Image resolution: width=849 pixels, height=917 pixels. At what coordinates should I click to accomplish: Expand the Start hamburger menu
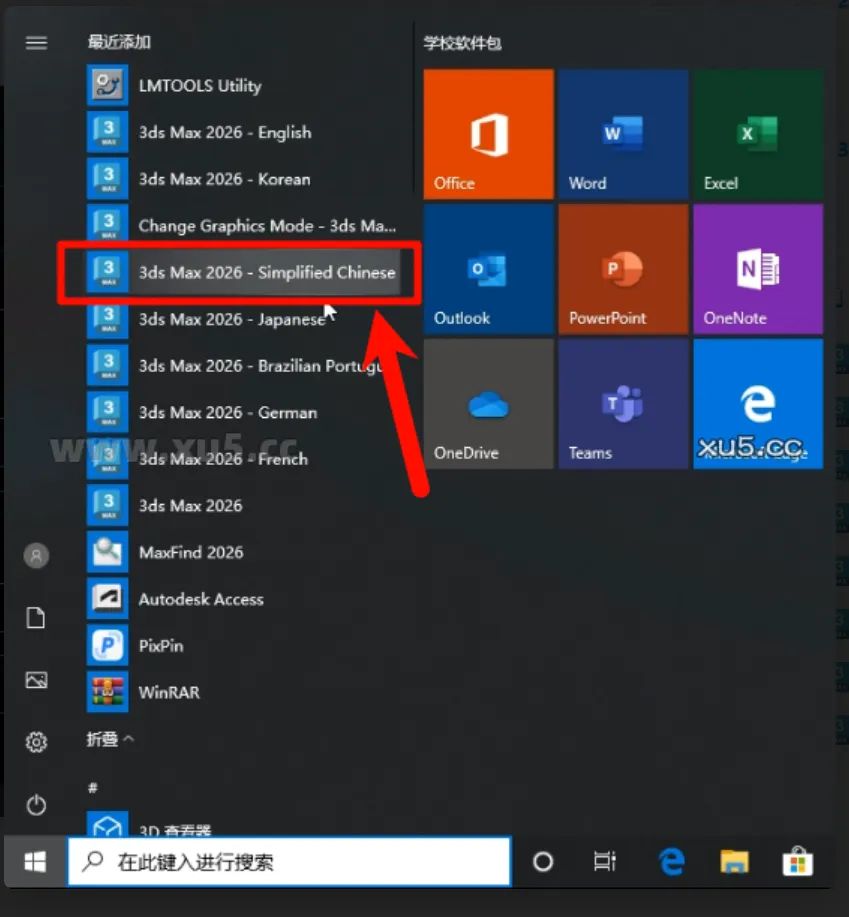(36, 43)
